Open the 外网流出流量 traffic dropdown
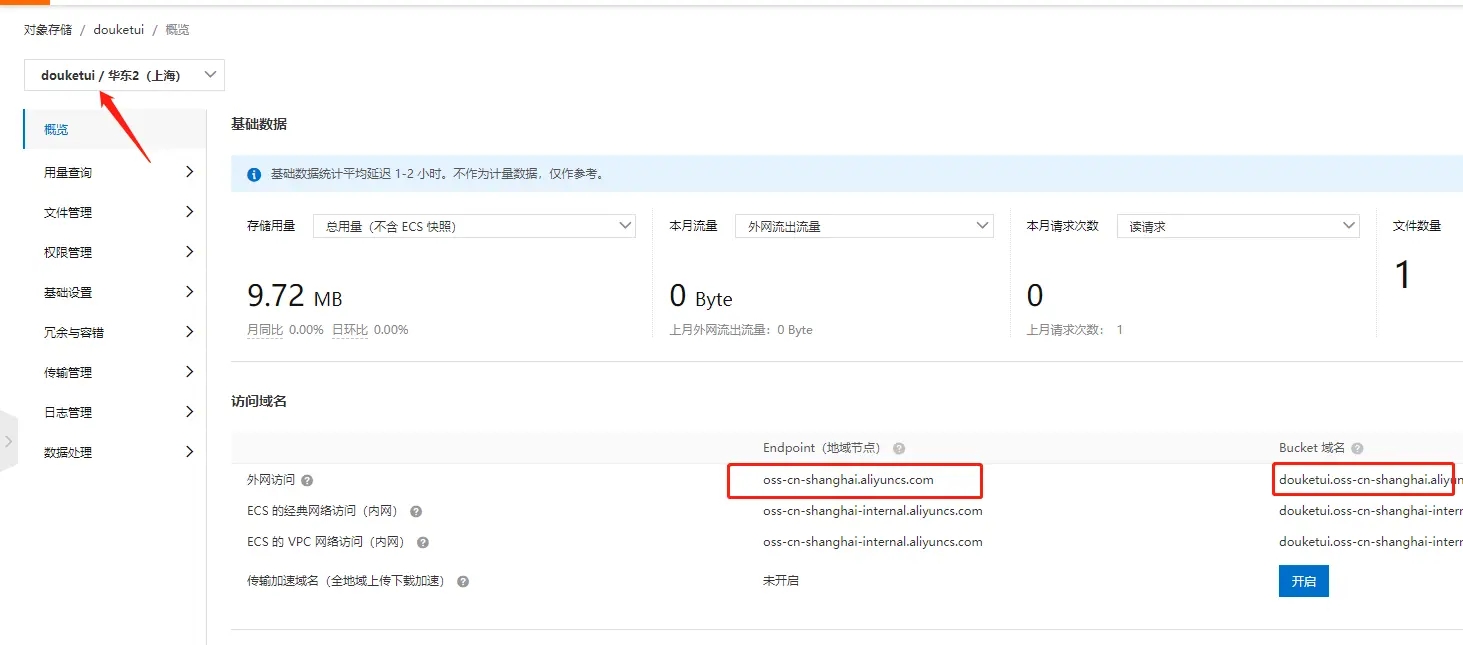 pyautogui.click(x=864, y=227)
